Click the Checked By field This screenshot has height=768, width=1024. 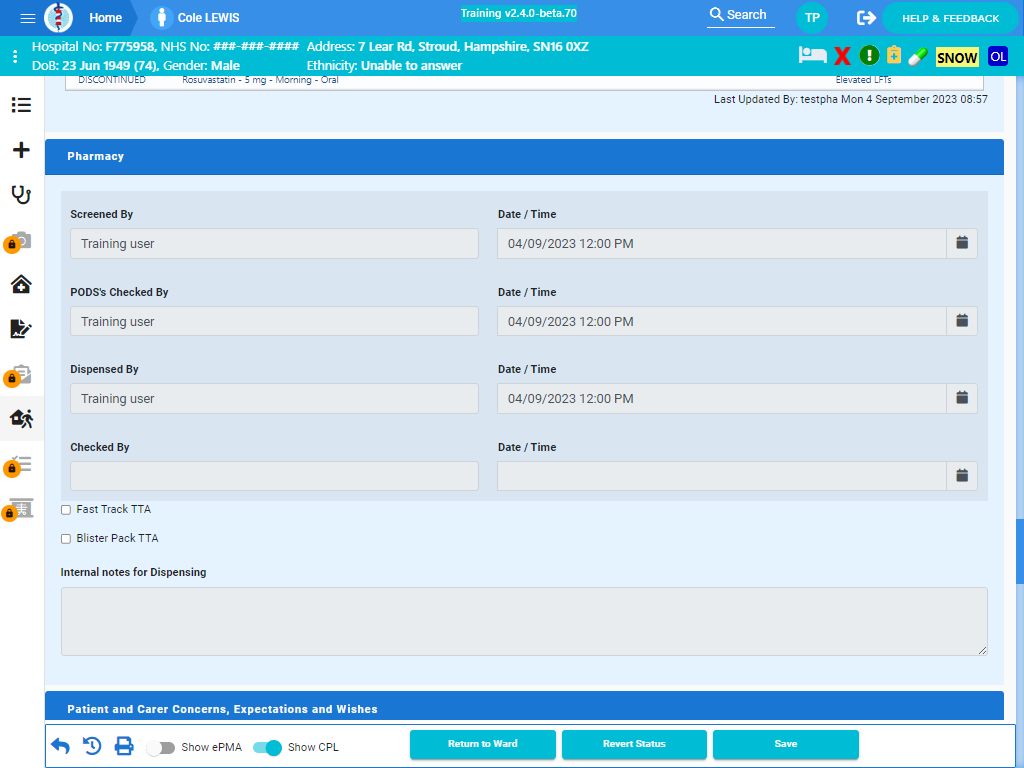[x=274, y=476]
